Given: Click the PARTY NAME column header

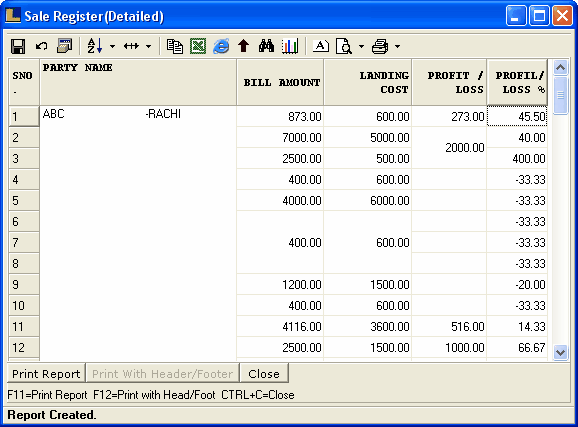Looking at the screenshot, I should (x=138, y=82).
